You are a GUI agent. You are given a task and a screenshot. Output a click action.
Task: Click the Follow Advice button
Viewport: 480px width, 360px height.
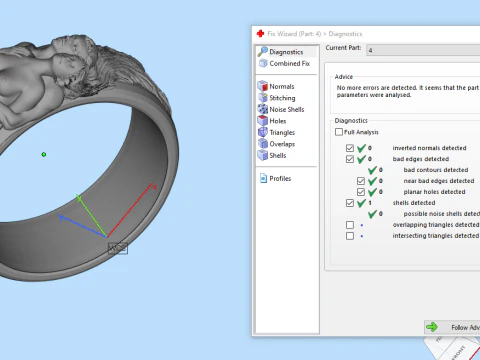click(452, 327)
